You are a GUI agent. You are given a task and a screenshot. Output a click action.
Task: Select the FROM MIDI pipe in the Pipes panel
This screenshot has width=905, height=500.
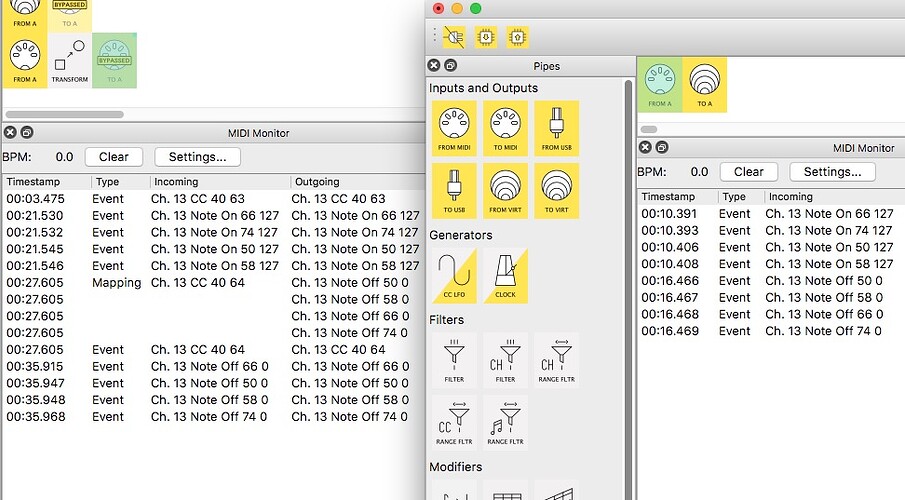point(454,128)
